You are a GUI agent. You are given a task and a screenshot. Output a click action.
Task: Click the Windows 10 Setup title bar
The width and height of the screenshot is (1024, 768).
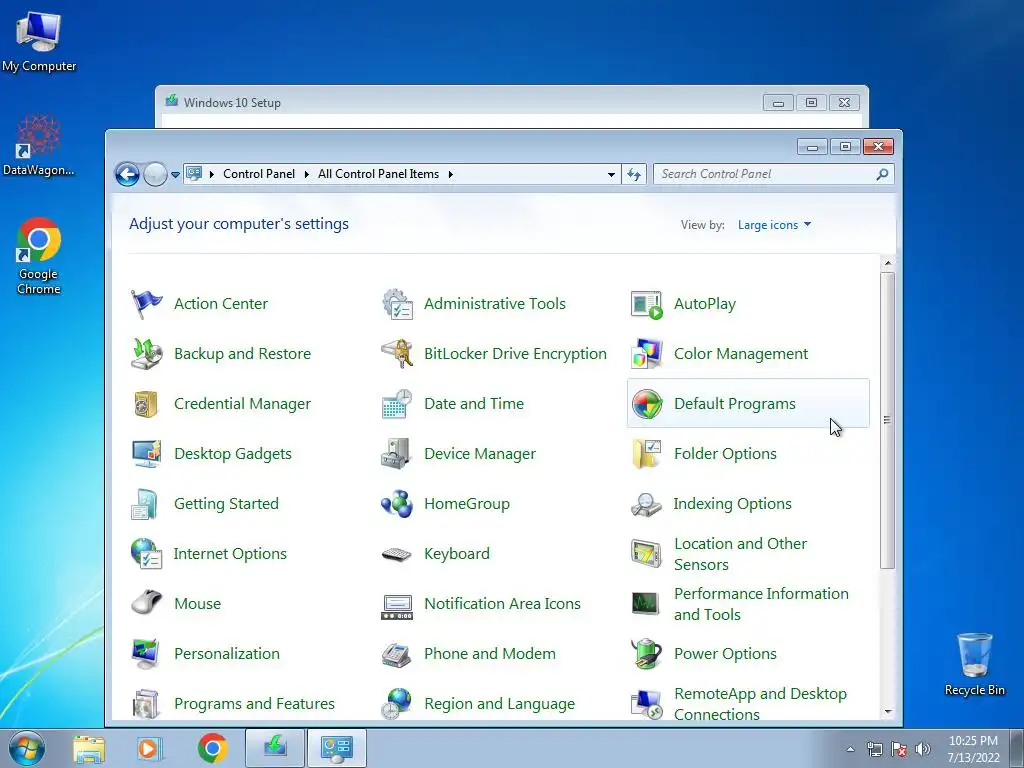pos(460,103)
